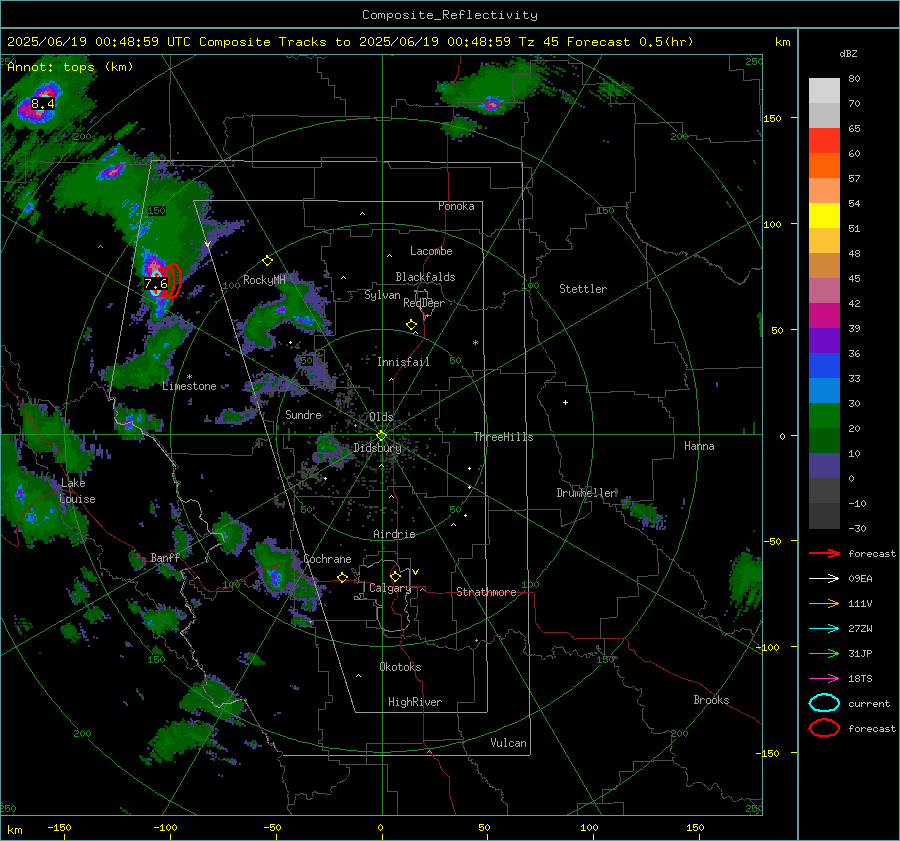Click the Okotoks city label

pos(400,668)
